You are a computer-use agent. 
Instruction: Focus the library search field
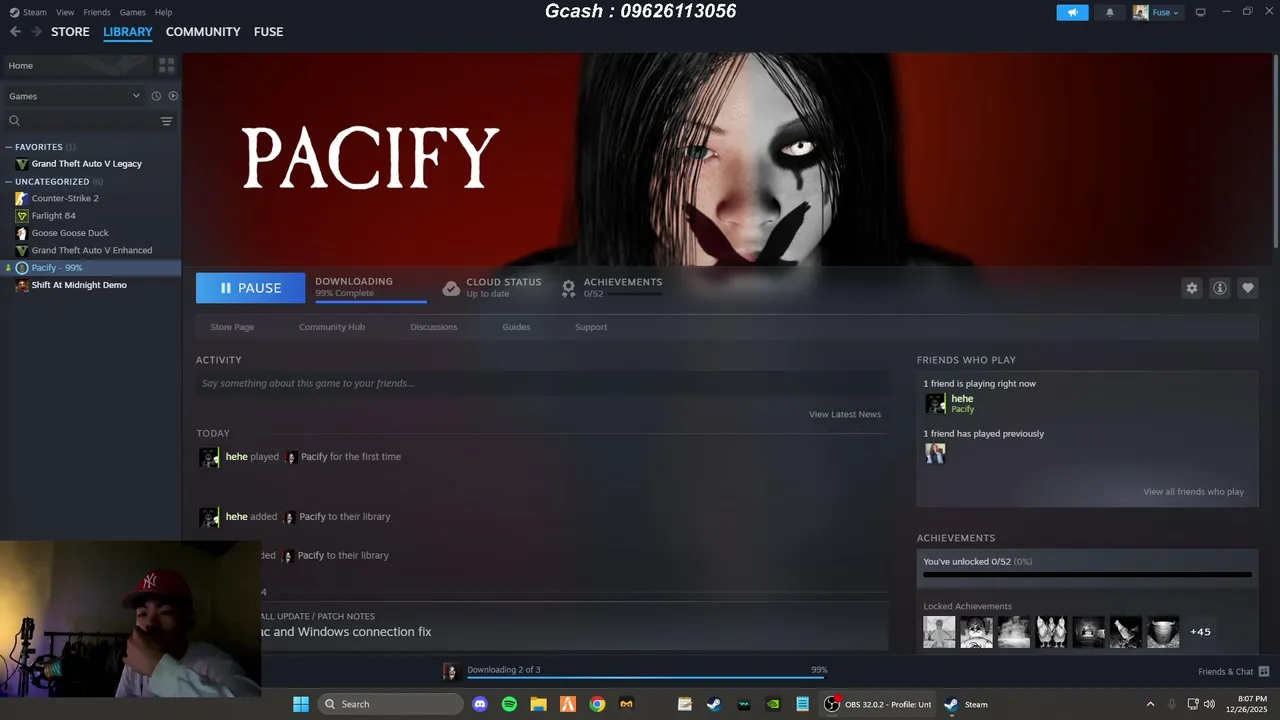[x=80, y=121]
